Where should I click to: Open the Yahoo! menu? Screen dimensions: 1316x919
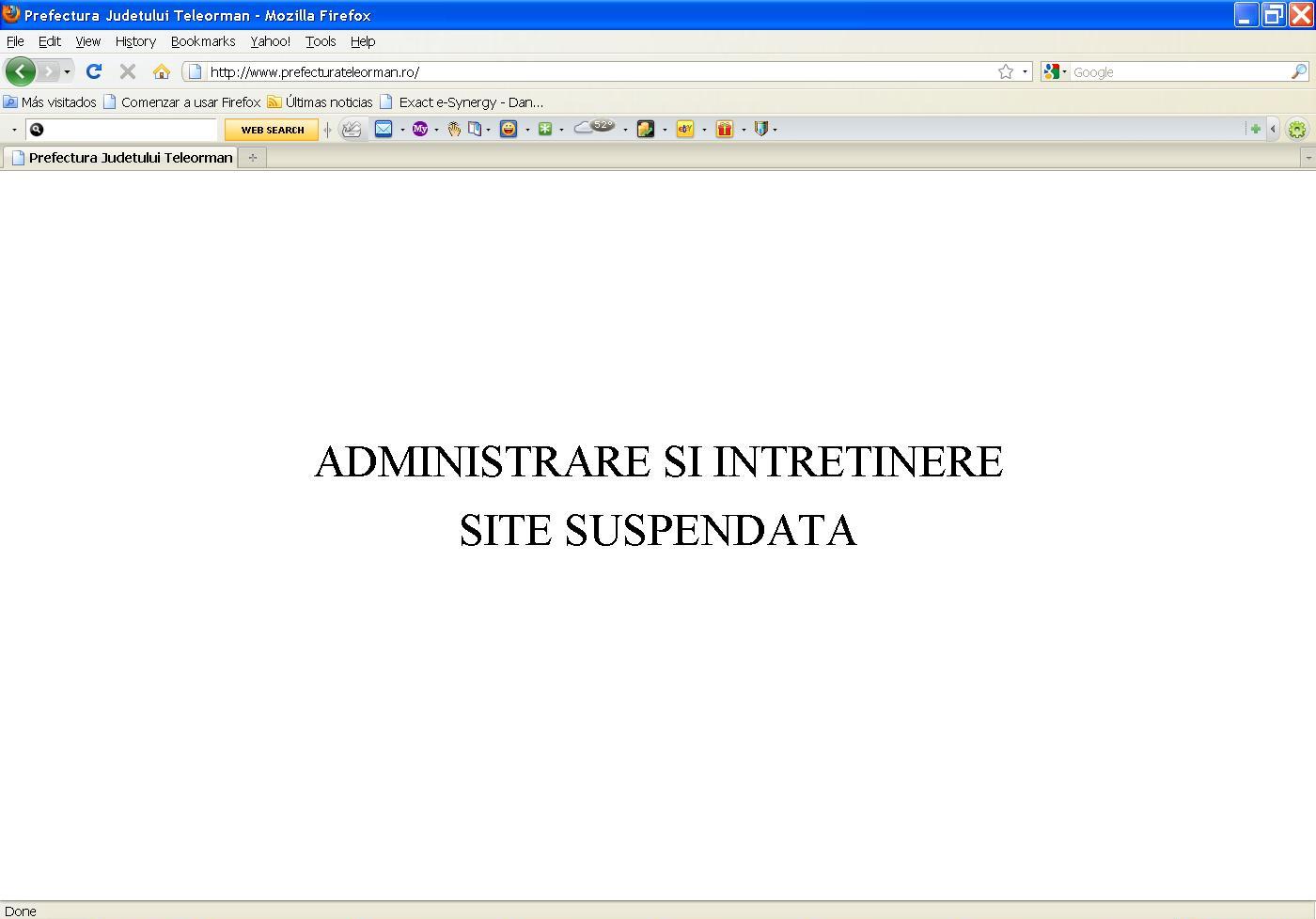tap(271, 41)
